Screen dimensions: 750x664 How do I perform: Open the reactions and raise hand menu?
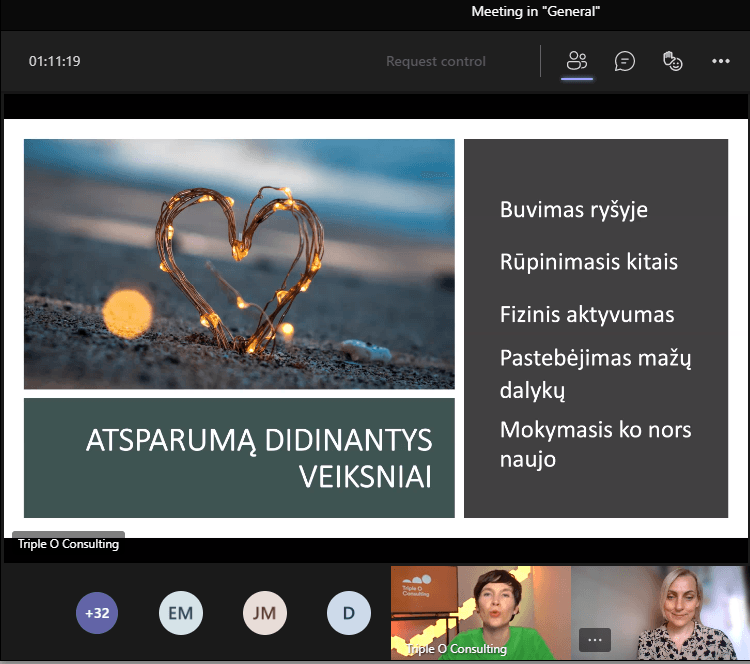tap(673, 61)
